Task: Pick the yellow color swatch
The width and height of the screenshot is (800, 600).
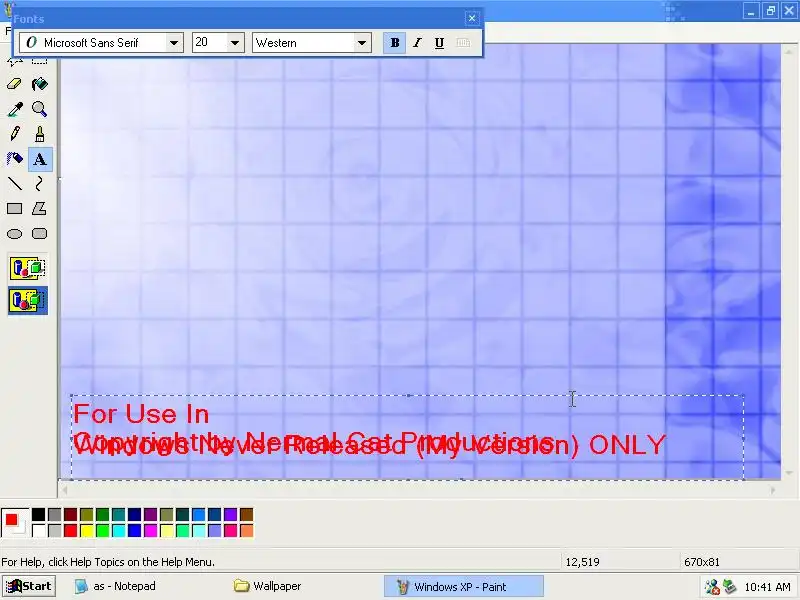Action: pos(86,531)
